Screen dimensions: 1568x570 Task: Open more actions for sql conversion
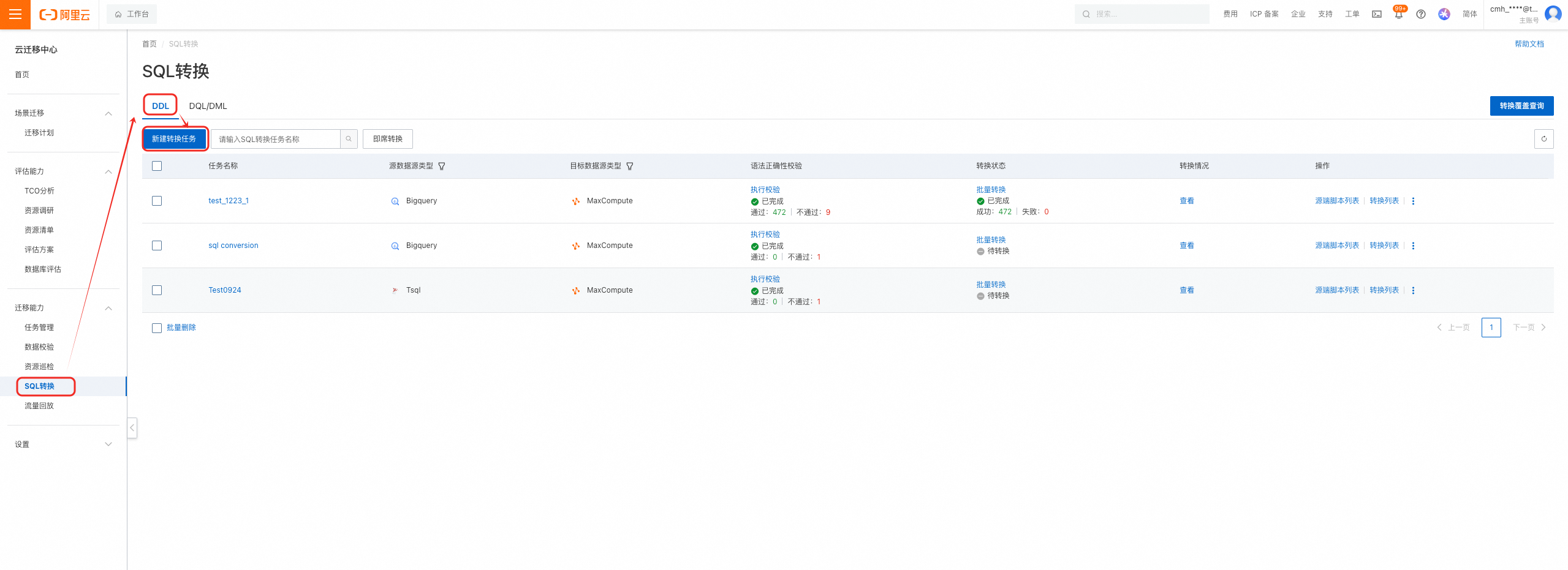[1414, 246]
